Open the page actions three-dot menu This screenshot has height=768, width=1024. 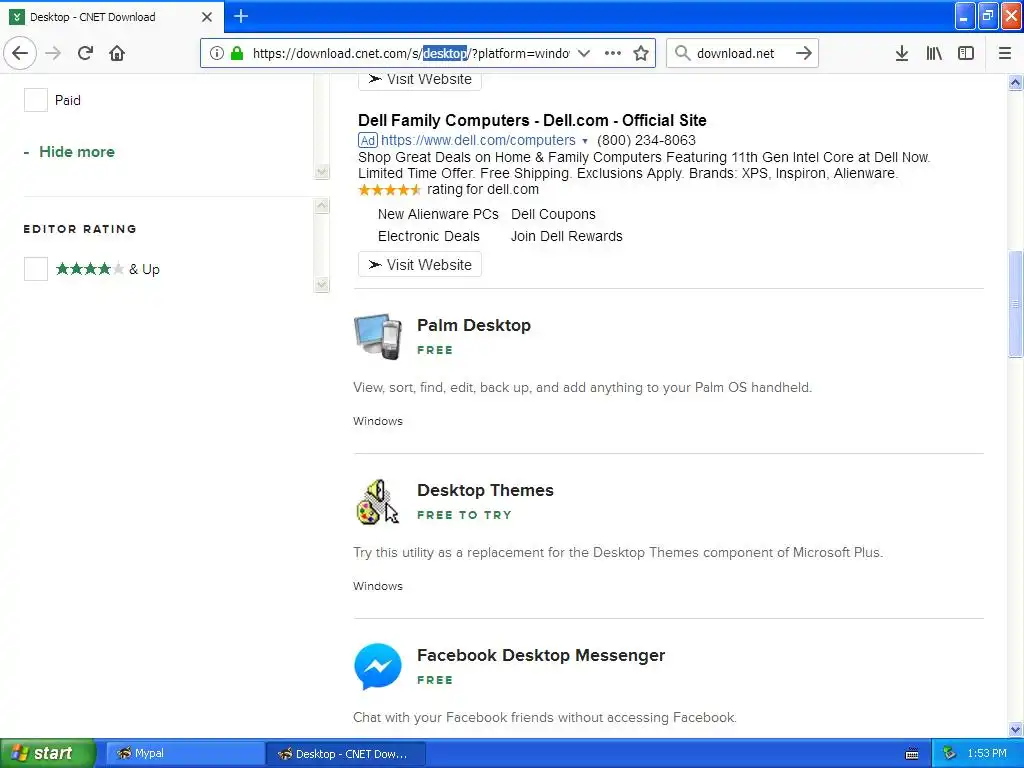click(x=613, y=53)
